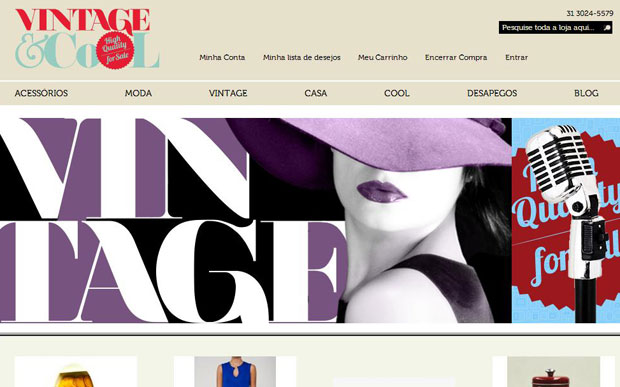Click the red High Quality for Sale badge

click(x=115, y=50)
